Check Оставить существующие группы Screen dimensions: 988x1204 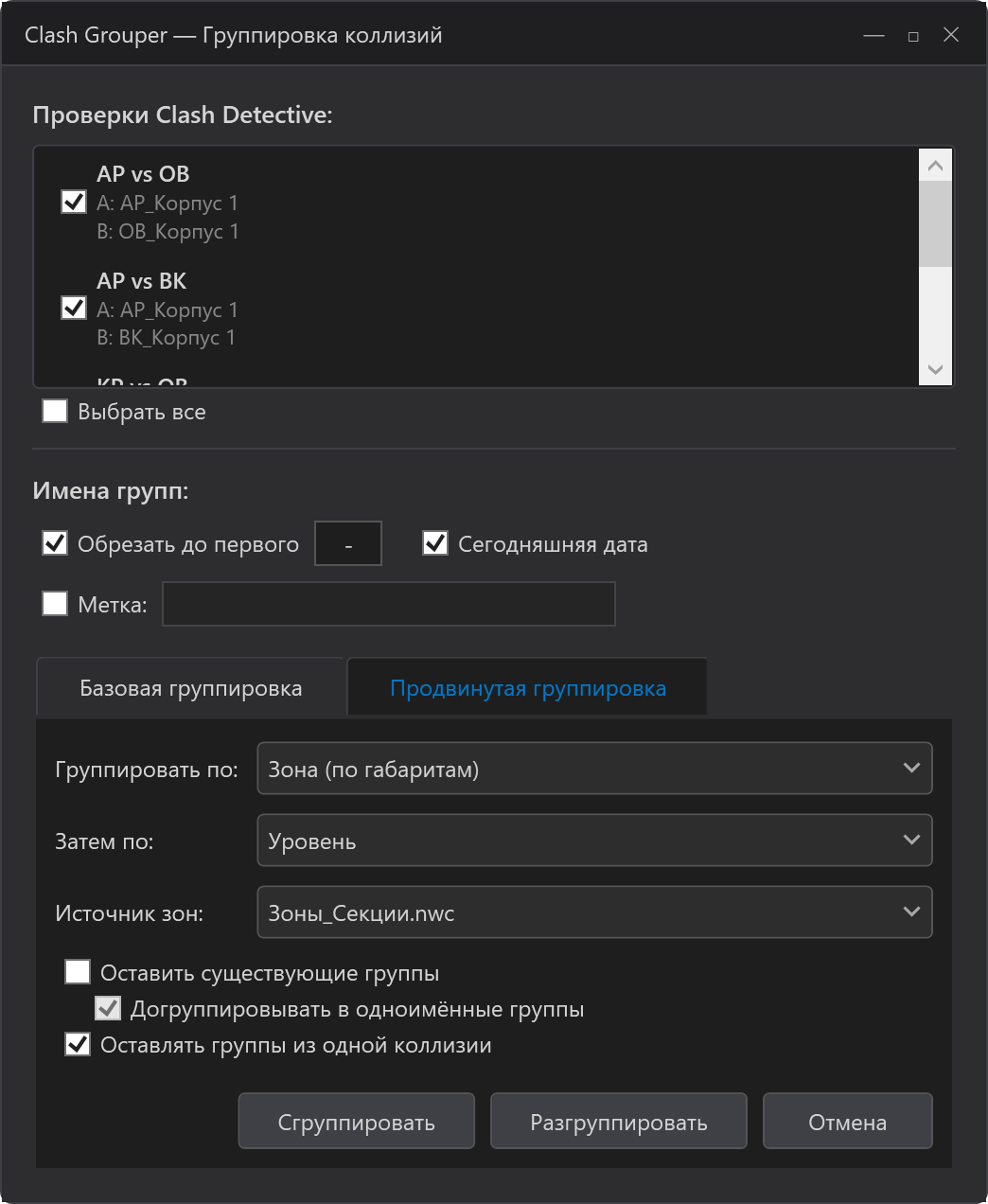78,972
